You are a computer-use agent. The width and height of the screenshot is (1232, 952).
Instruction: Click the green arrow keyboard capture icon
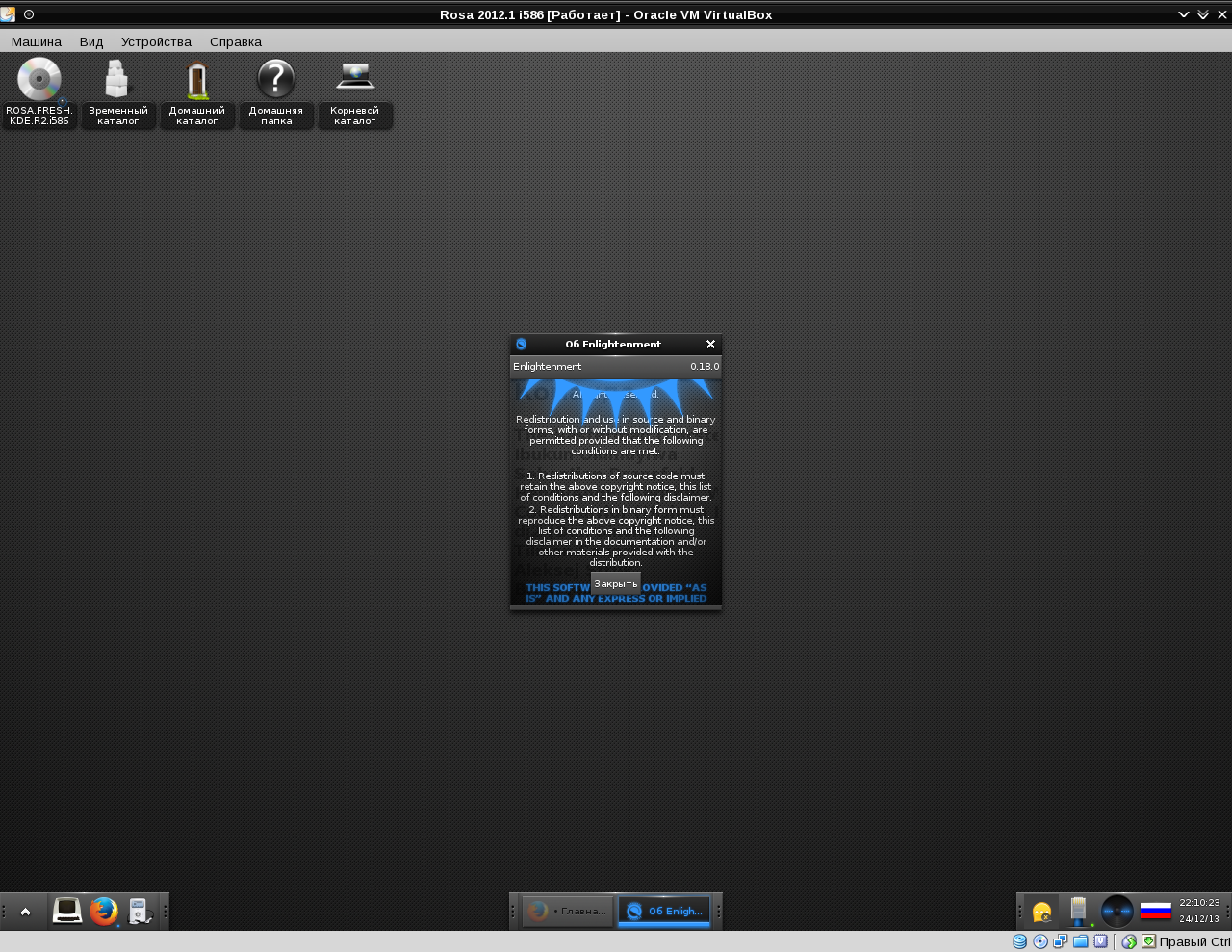click(1148, 941)
